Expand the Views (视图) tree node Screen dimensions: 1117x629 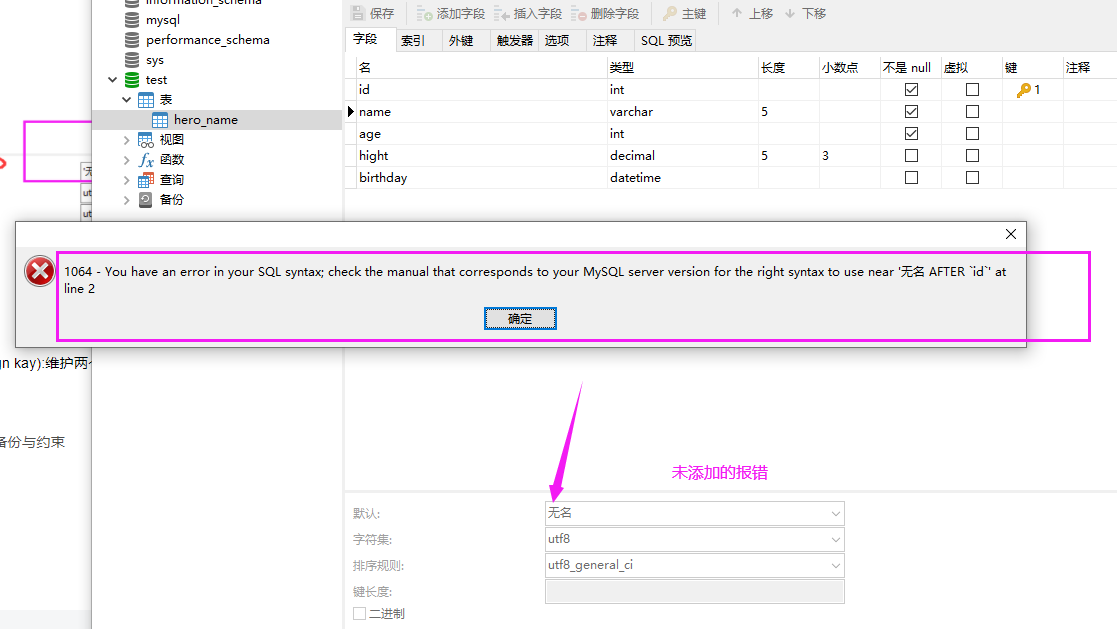[x=127, y=140]
